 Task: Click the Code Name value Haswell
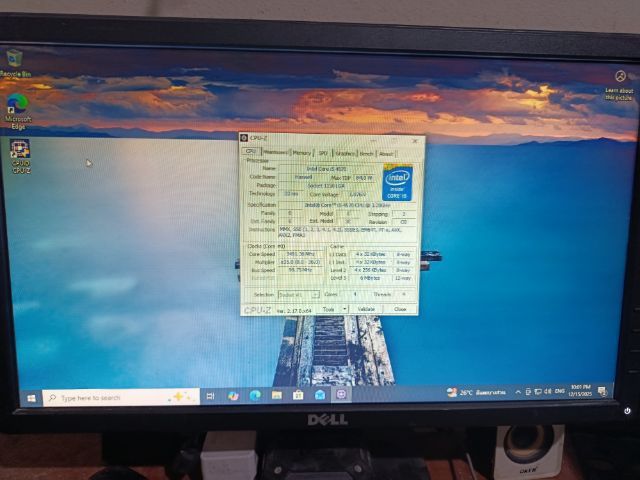303,177
